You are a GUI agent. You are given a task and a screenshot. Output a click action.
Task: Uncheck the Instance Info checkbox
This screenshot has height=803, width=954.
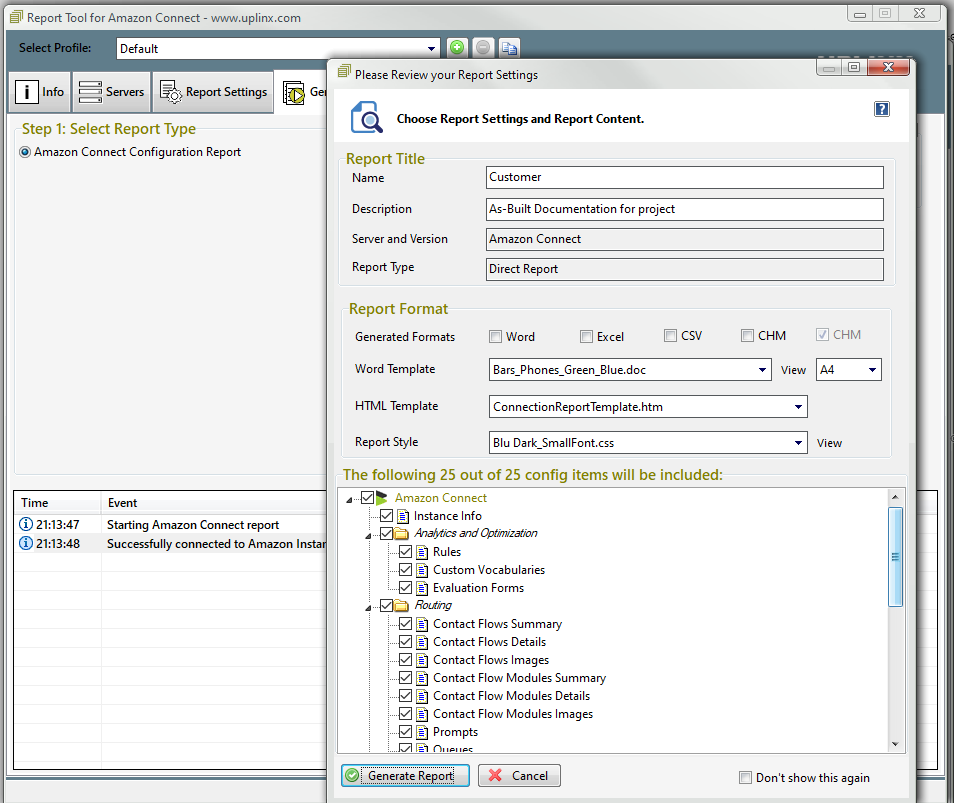click(386, 516)
